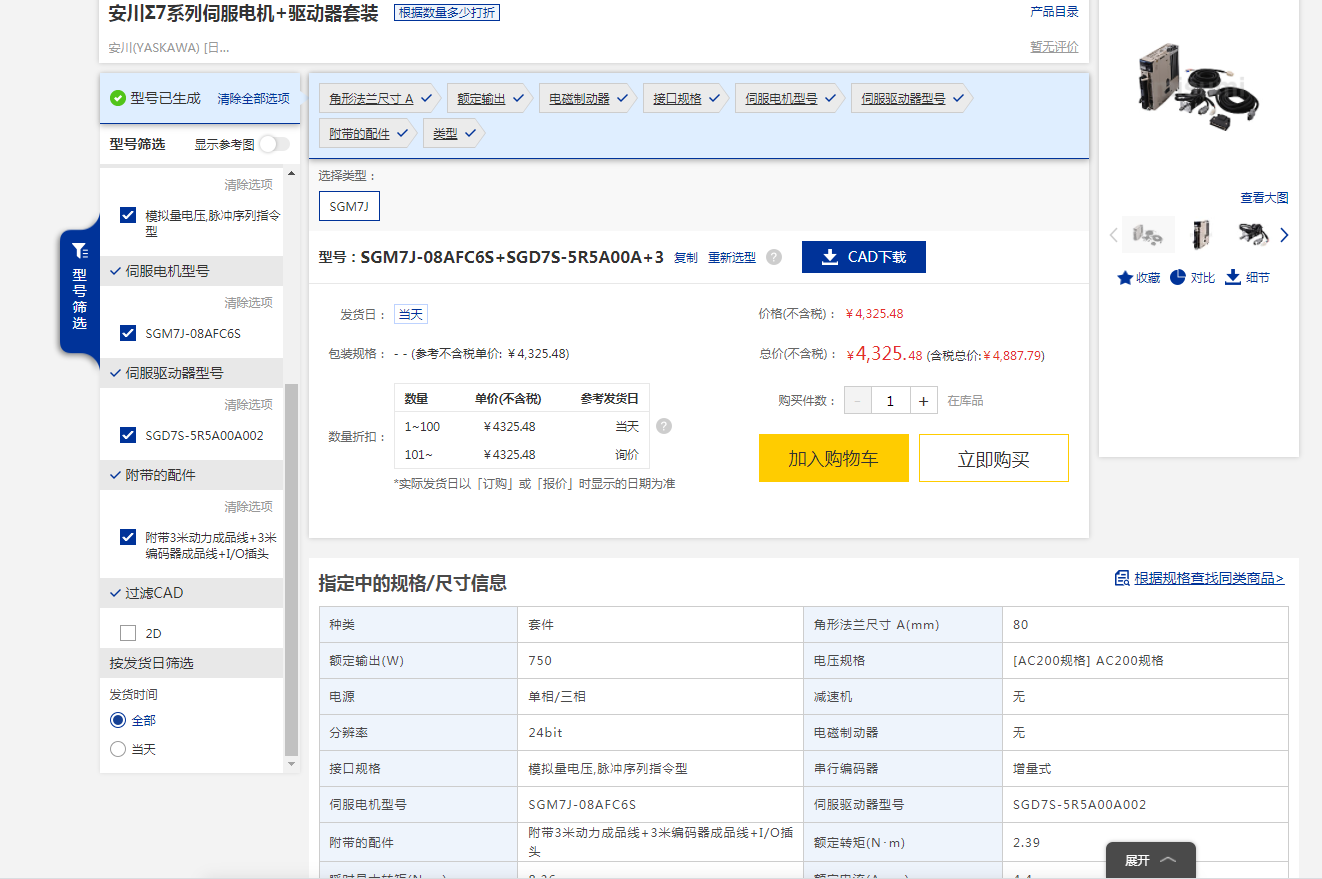Check the 2D CAD filter checkbox

pyautogui.click(x=128, y=633)
